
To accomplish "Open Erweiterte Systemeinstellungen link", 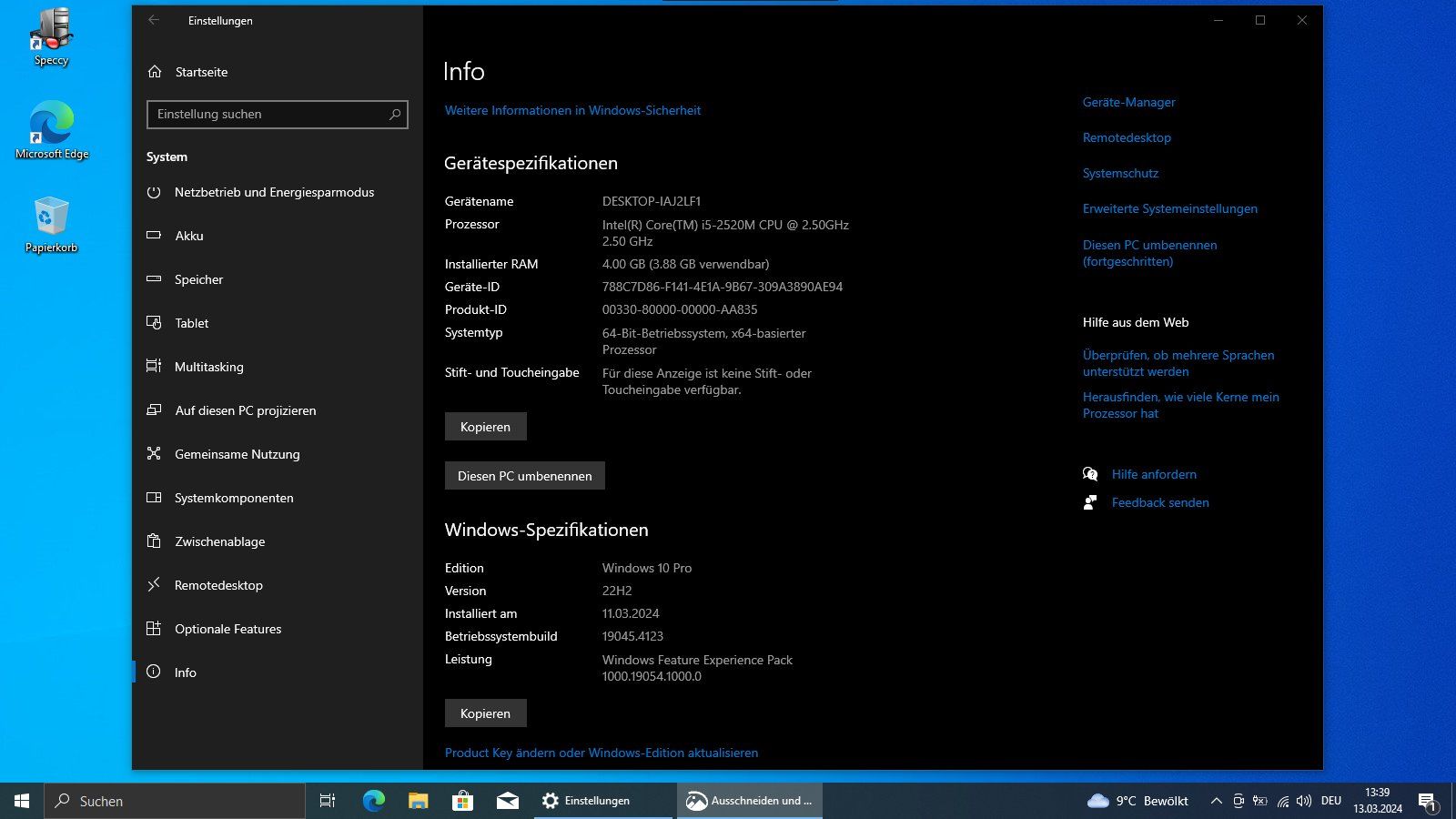I will click(x=1169, y=209).
